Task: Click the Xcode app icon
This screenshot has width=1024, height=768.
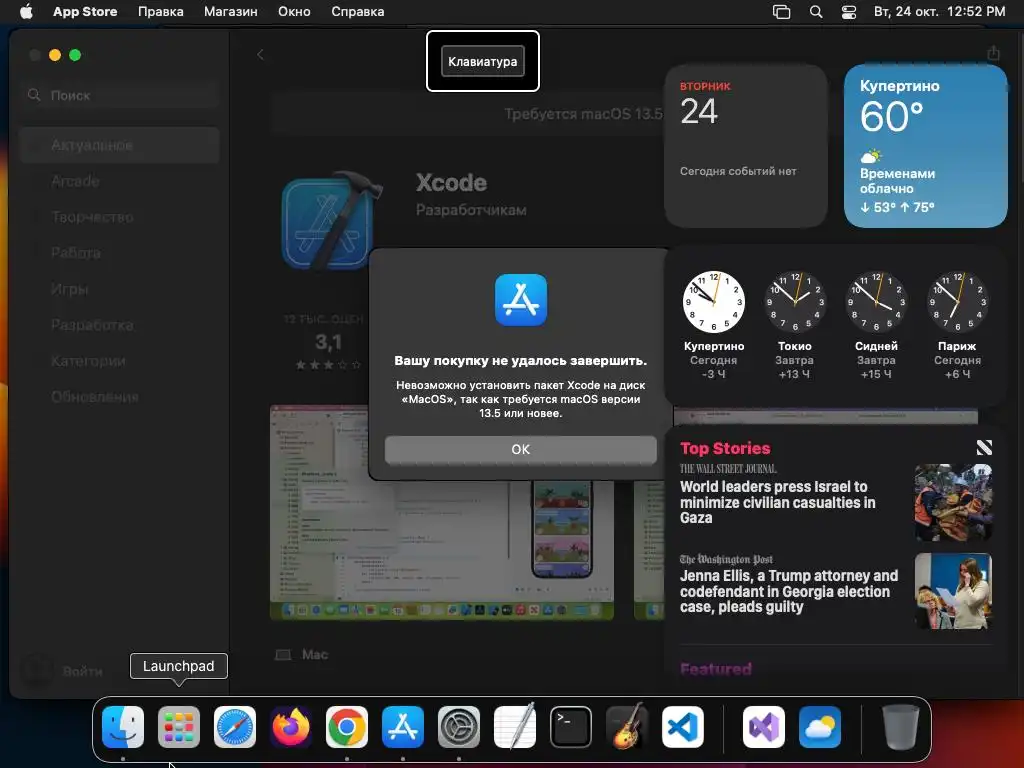Action: click(x=332, y=221)
